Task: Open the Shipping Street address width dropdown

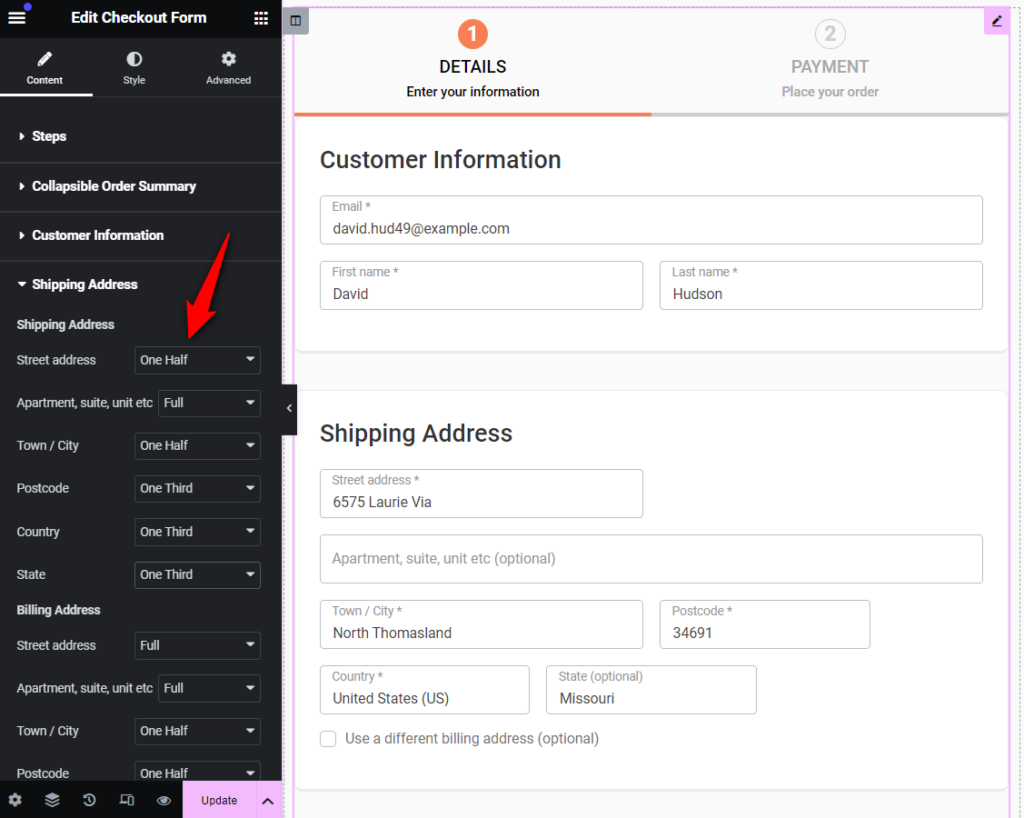Action: [x=197, y=360]
